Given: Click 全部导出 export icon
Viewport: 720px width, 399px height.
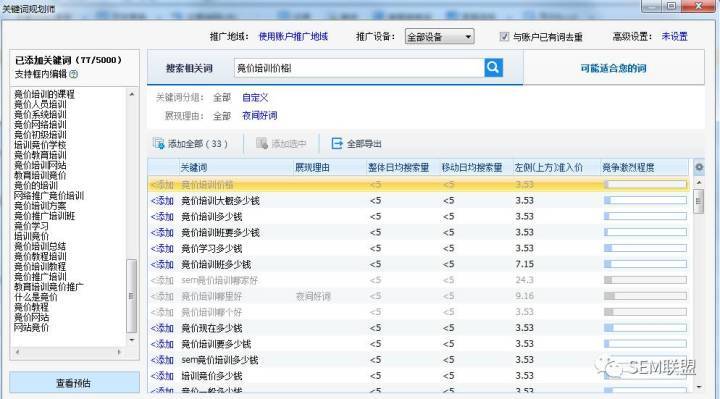Looking at the screenshot, I should [337, 144].
